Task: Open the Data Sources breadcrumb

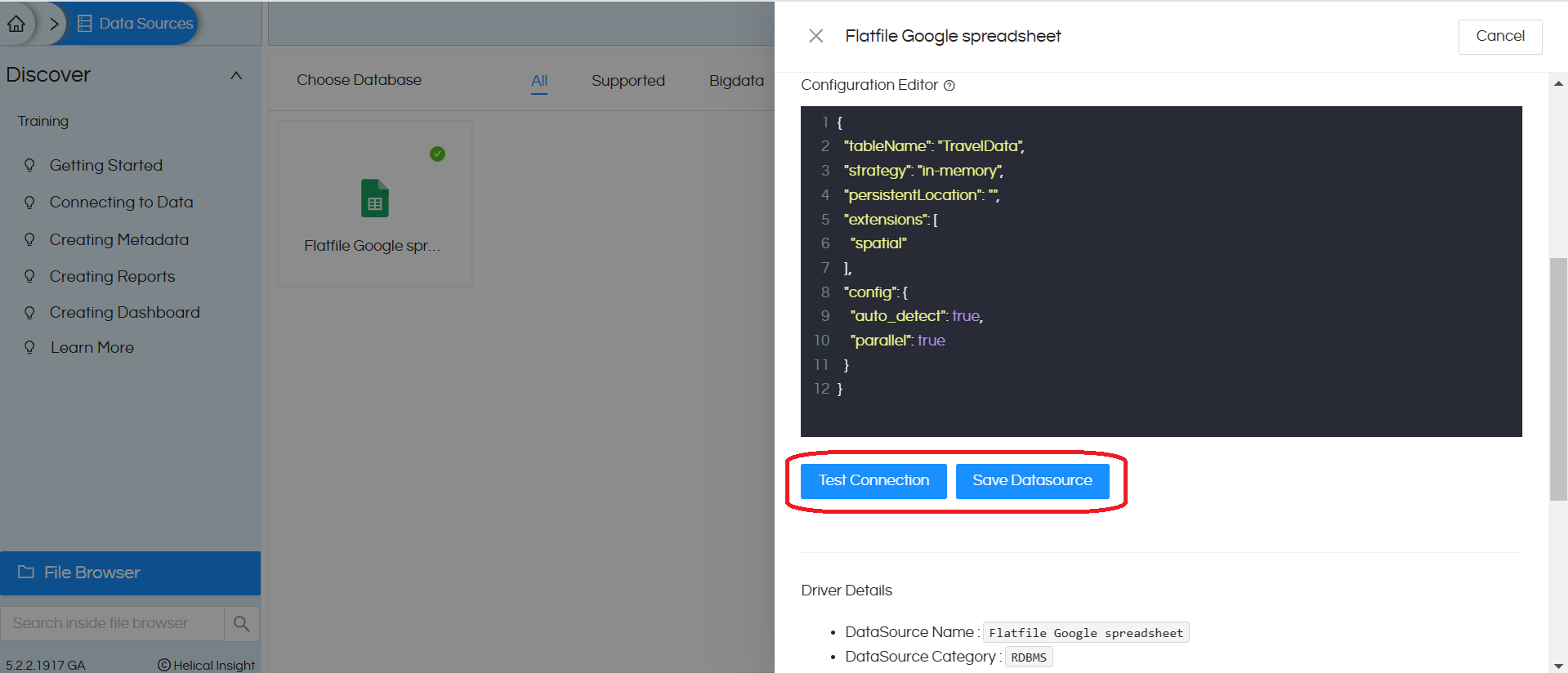Action: [x=136, y=24]
